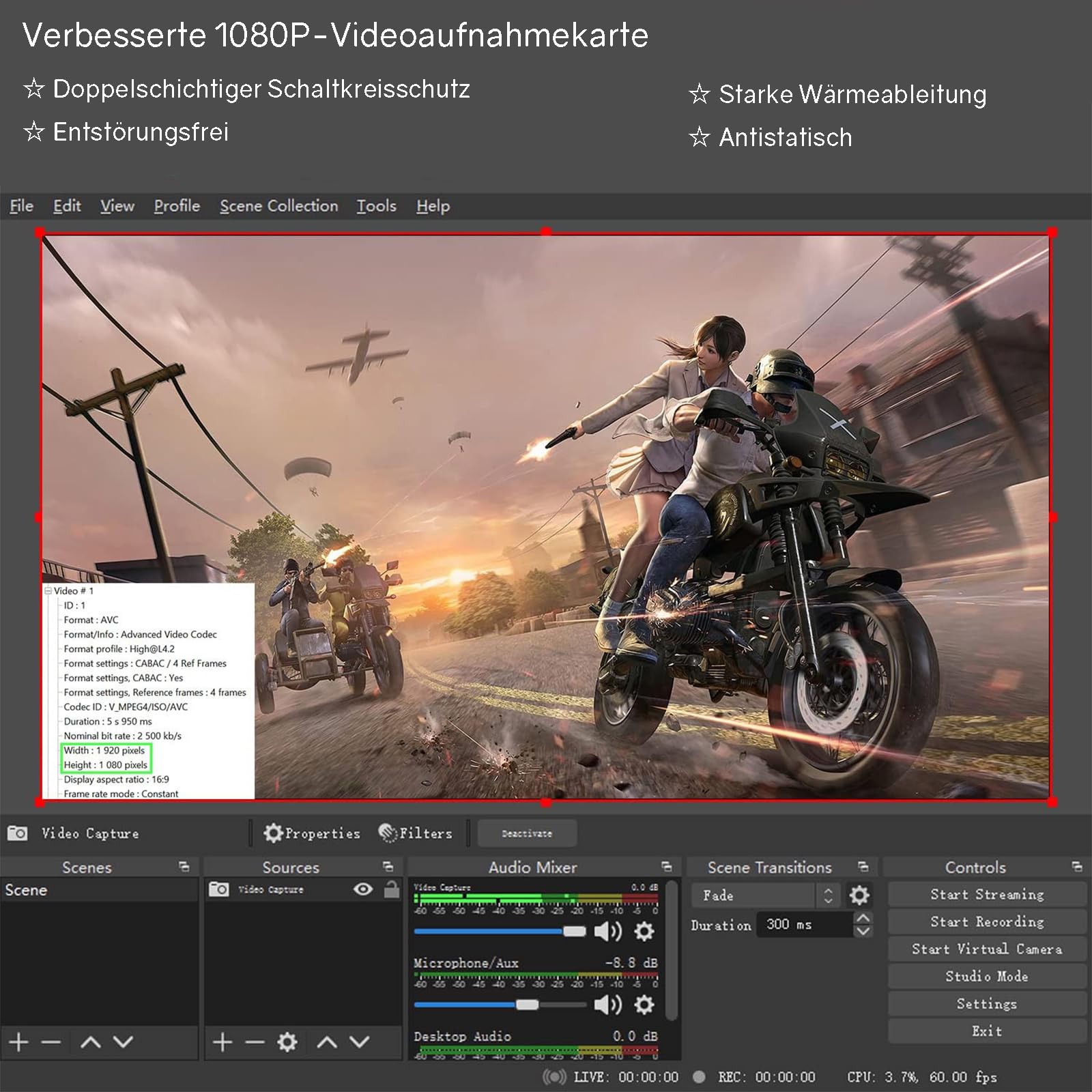The image size is (1092, 1092).
Task: Open source Properties with the gear icon
Action: pos(312,833)
